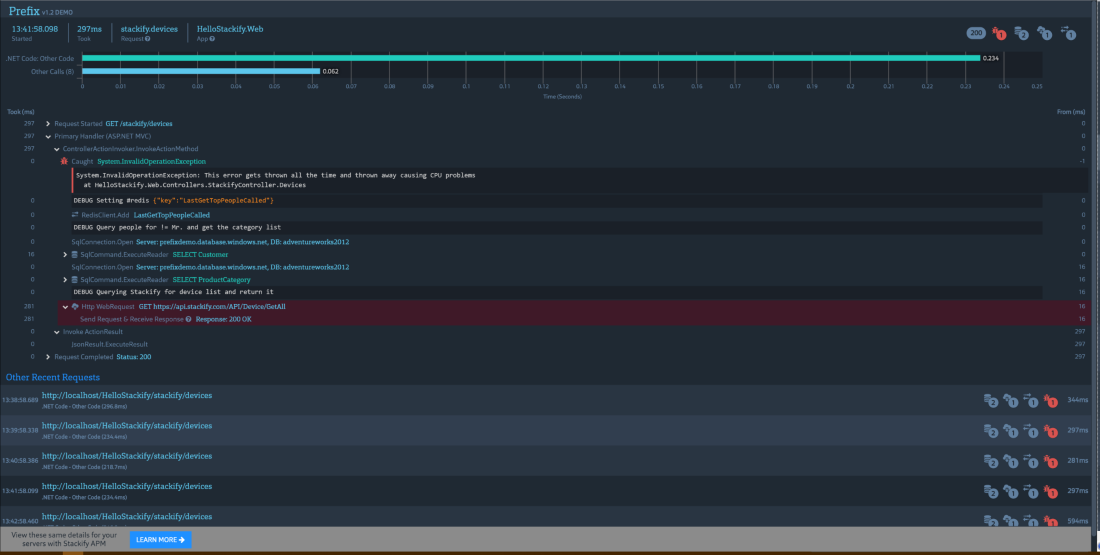Click GET https://api.stackify.com/API/Device/GetAll text
The width and height of the screenshot is (1100, 555).
tap(212, 307)
